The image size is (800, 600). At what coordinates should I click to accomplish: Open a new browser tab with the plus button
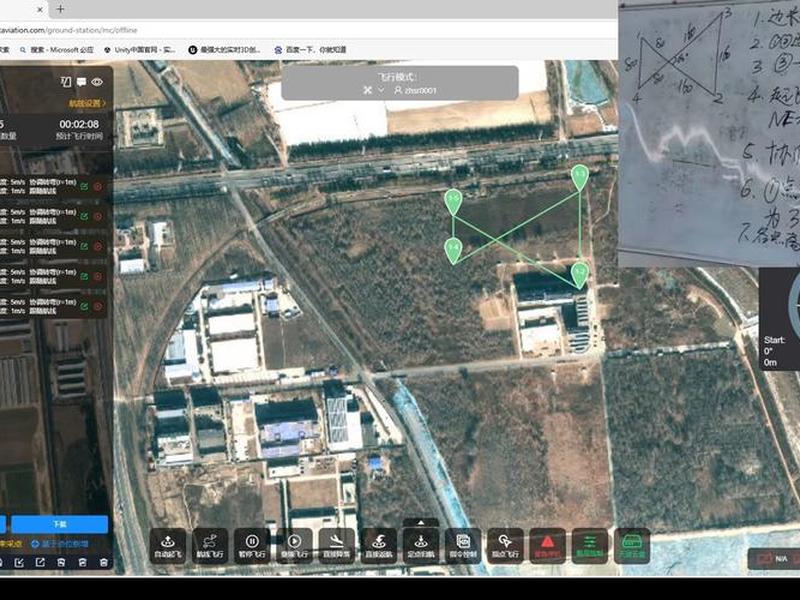60,9
